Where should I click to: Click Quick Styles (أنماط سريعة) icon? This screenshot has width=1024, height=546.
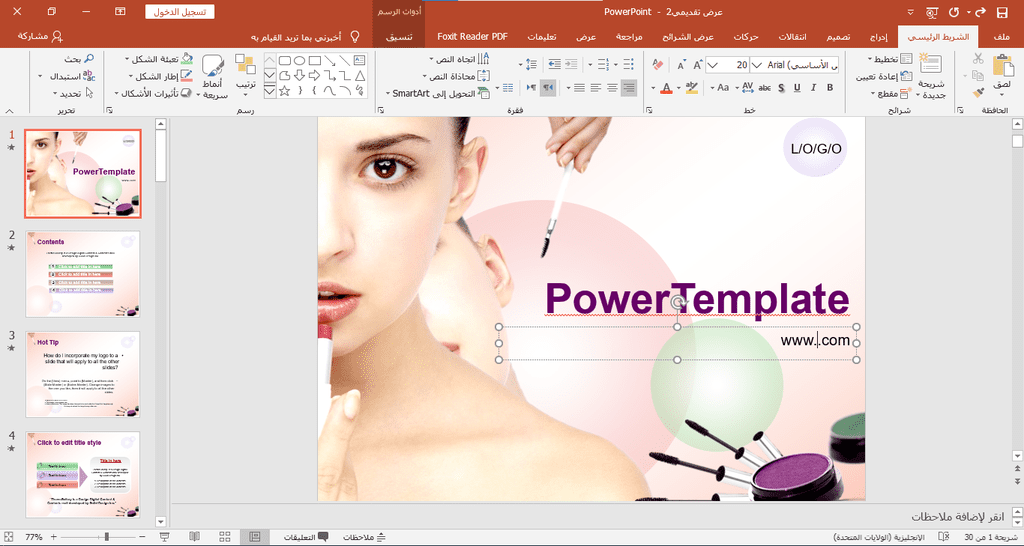213,67
